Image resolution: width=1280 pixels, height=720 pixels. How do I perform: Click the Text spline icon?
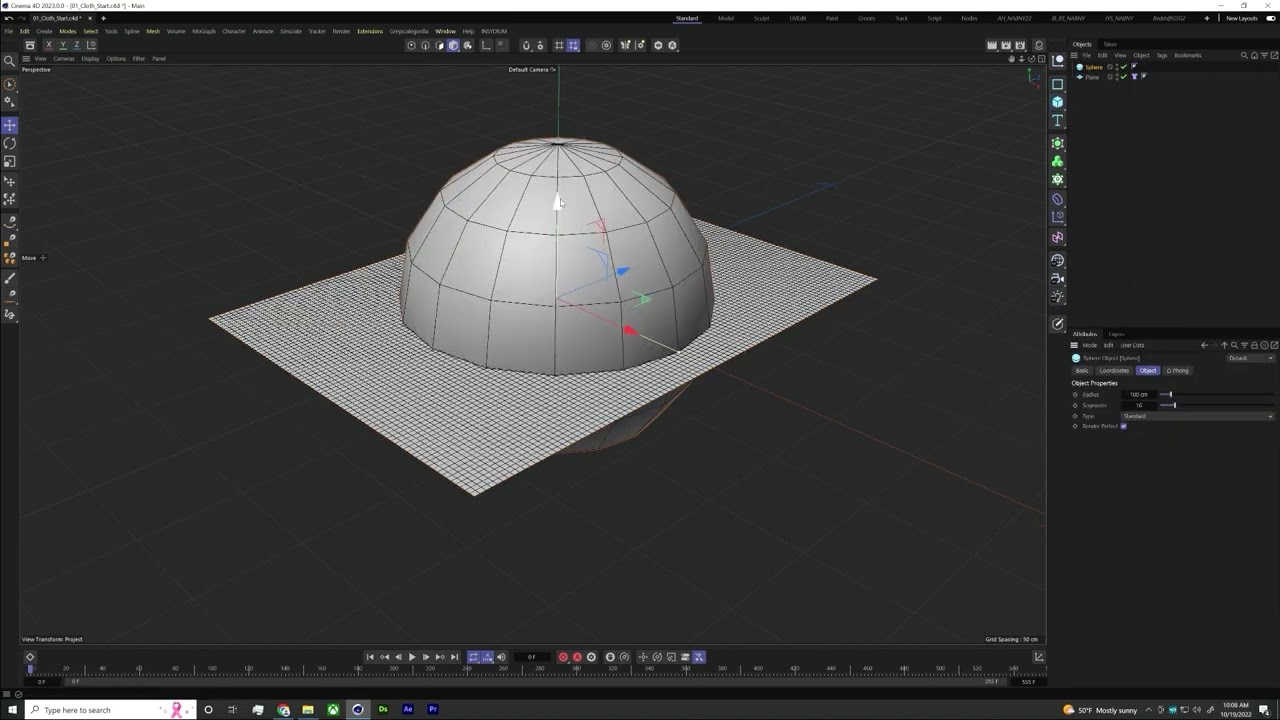point(1058,120)
